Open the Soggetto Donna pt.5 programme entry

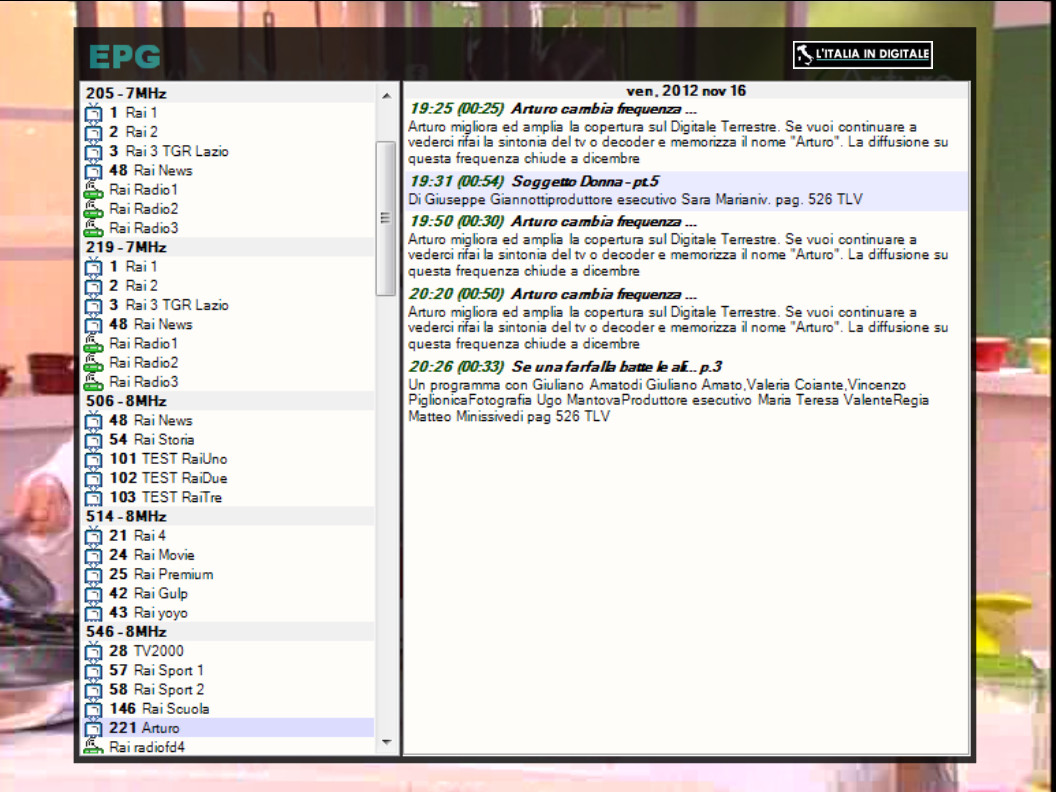[585, 182]
